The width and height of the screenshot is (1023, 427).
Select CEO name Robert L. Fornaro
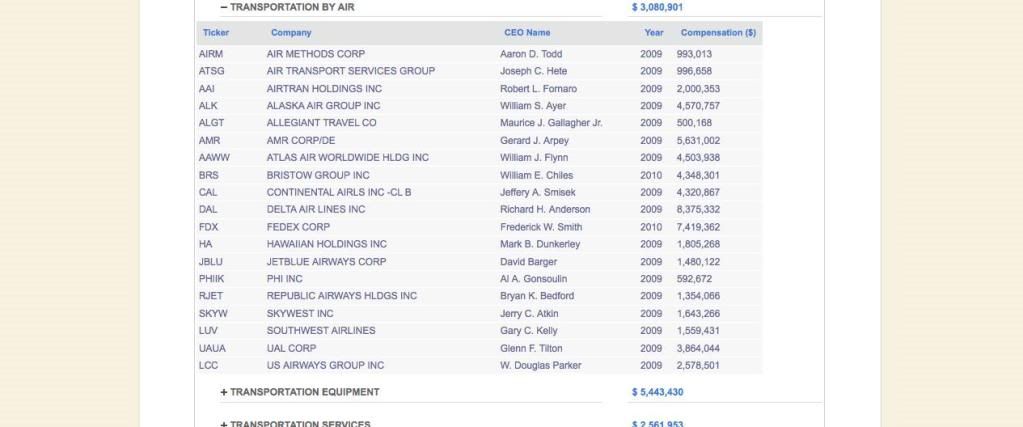(x=539, y=89)
